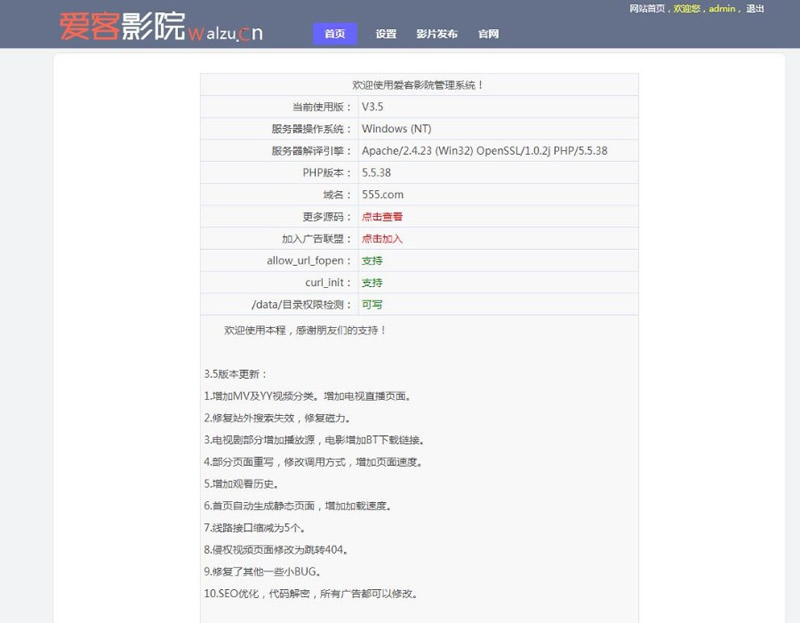Click the Windows (NT) operating system value
This screenshot has width=800, height=623.
[x=398, y=129]
